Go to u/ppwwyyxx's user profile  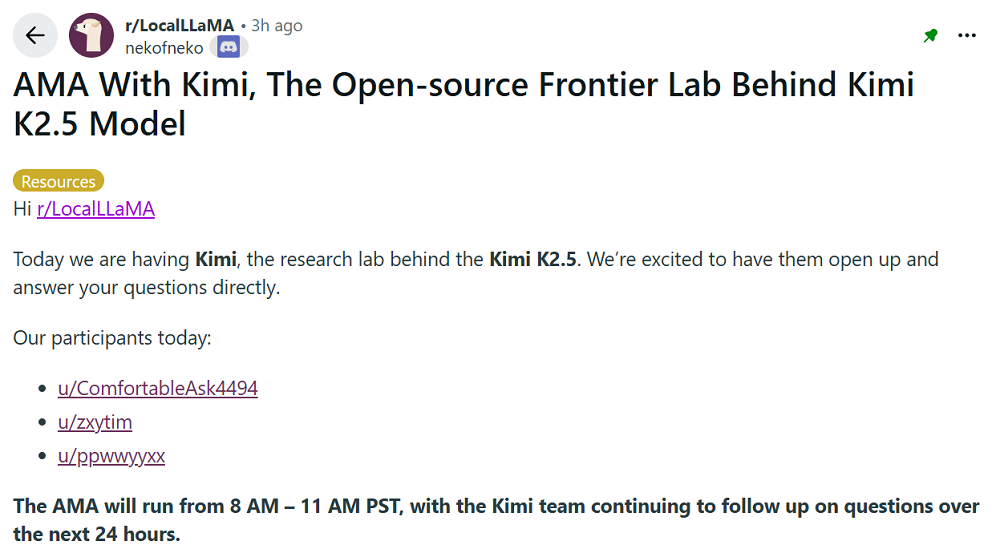click(x=111, y=456)
